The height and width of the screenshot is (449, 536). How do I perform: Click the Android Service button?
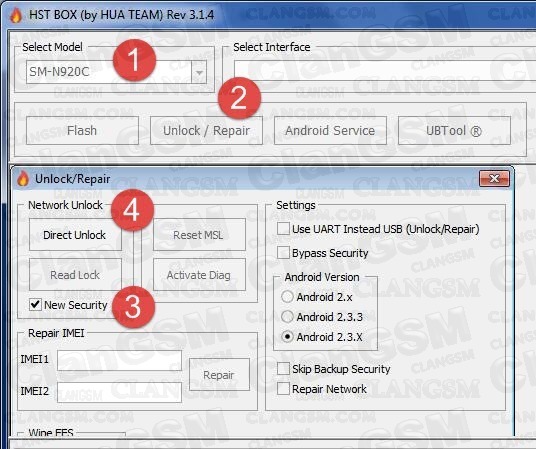pos(330,131)
